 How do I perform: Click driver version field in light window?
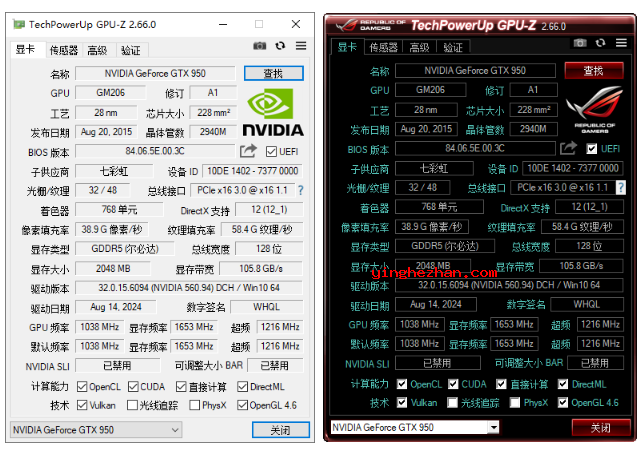pos(189,288)
